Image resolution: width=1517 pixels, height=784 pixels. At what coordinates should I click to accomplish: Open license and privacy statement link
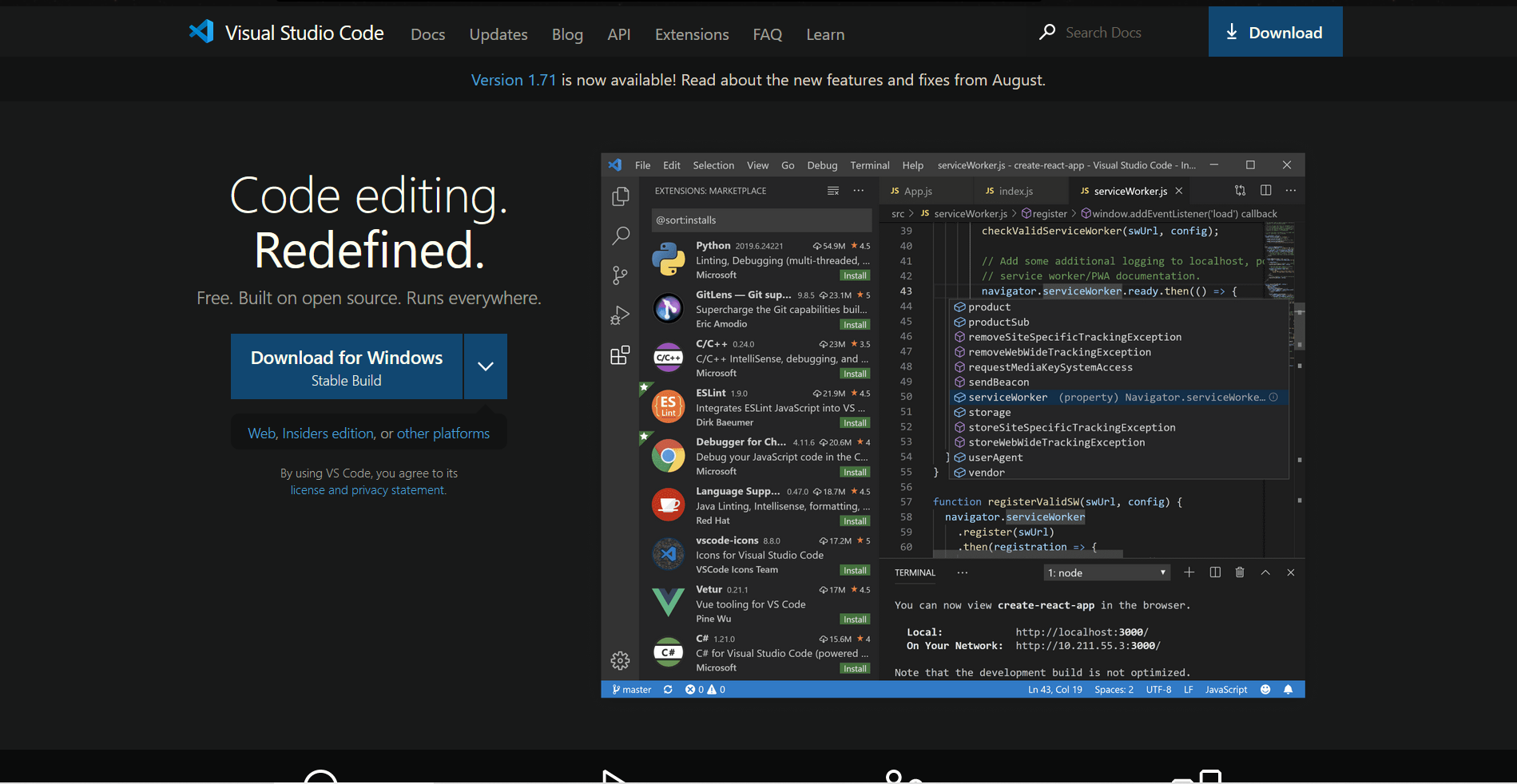click(368, 490)
